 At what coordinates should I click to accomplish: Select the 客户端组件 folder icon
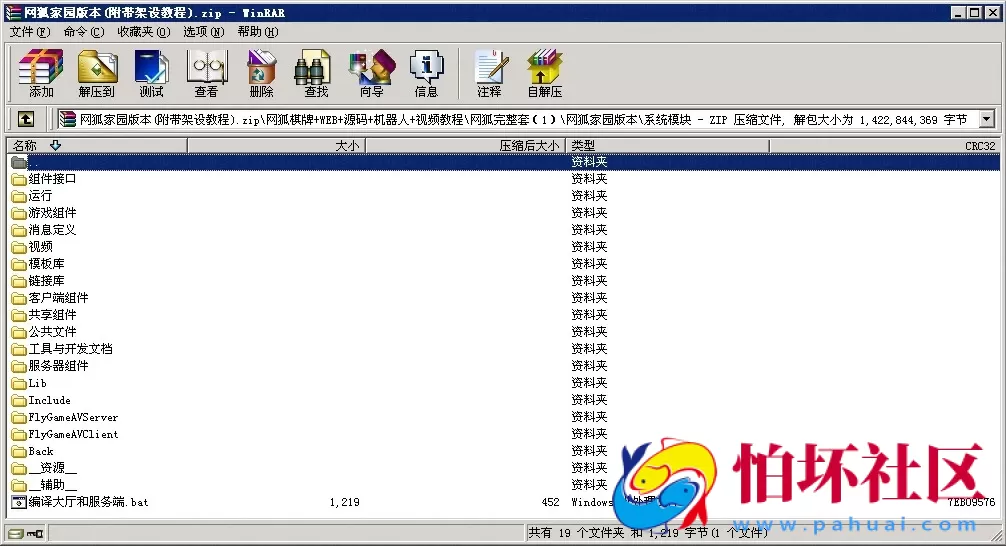tap(19, 298)
